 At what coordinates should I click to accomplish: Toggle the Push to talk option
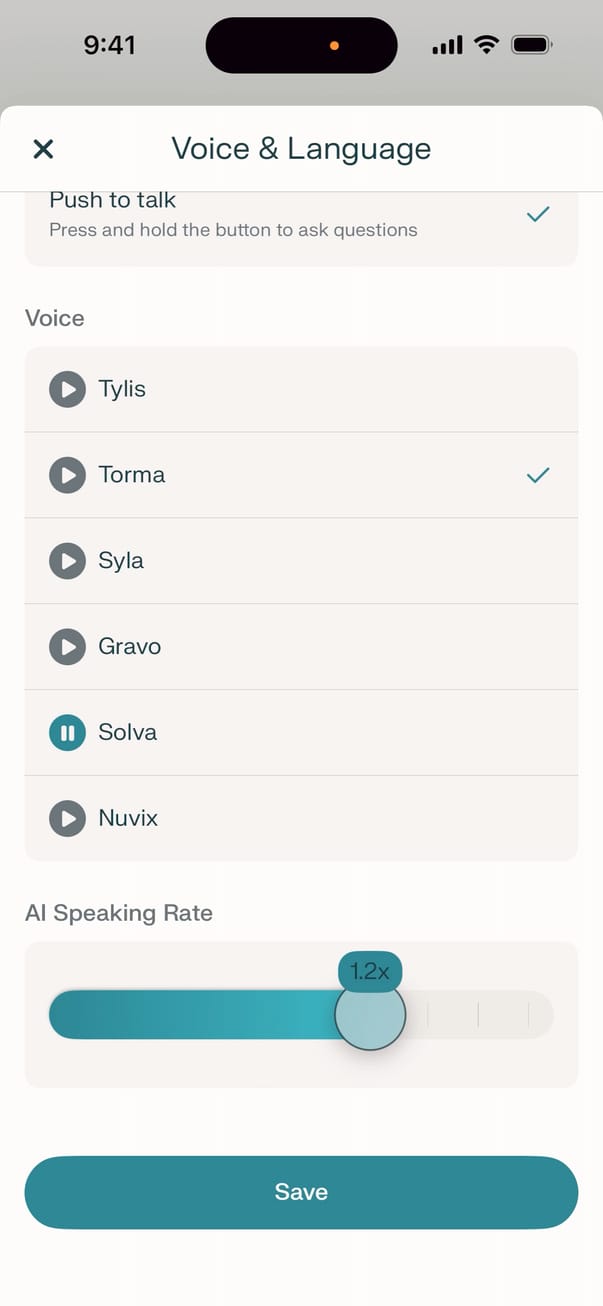pos(300,215)
